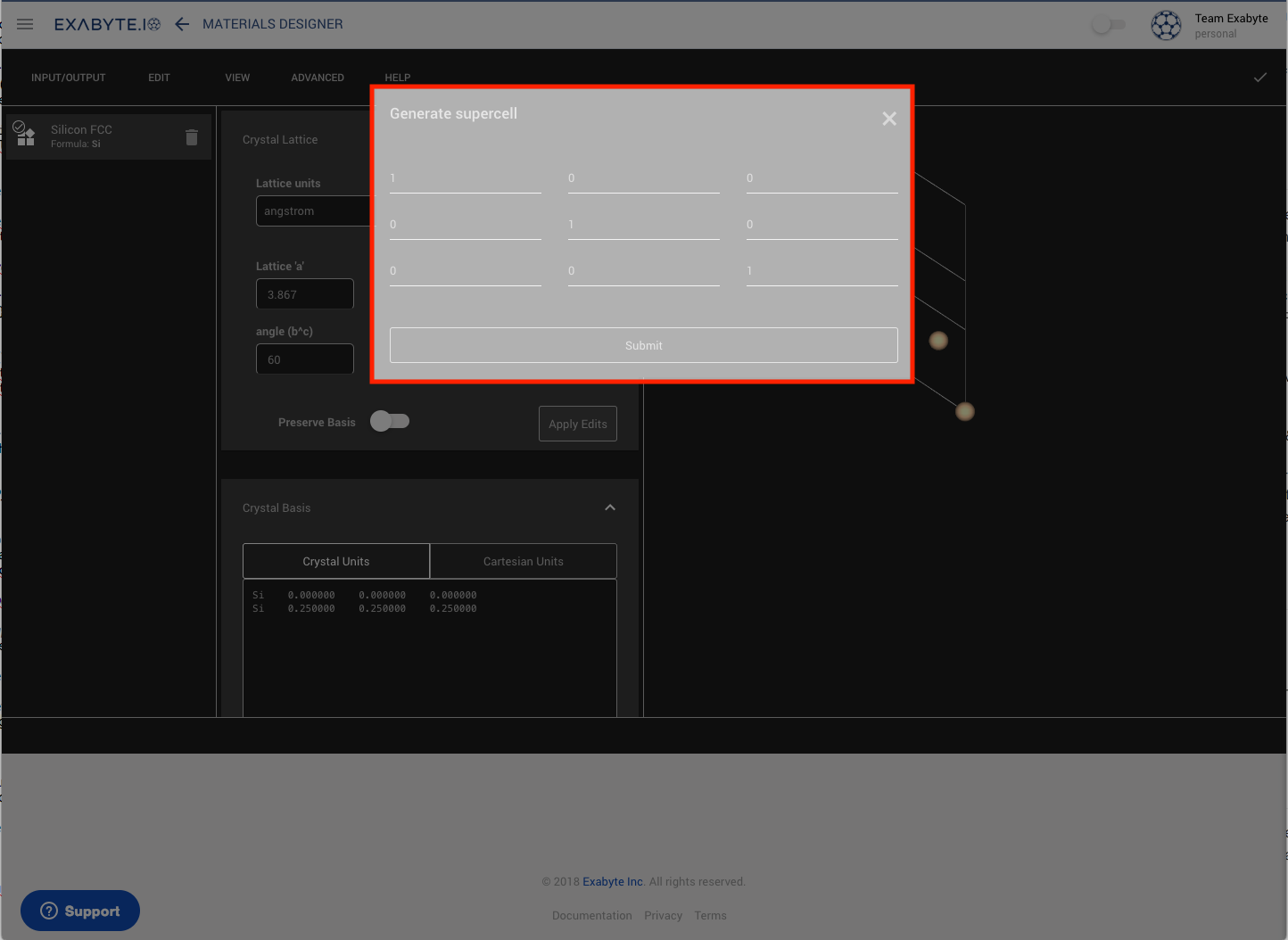Click the Lattice 'a' input field
Image resolution: width=1288 pixels, height=940 pixels.
coord(304,294)
